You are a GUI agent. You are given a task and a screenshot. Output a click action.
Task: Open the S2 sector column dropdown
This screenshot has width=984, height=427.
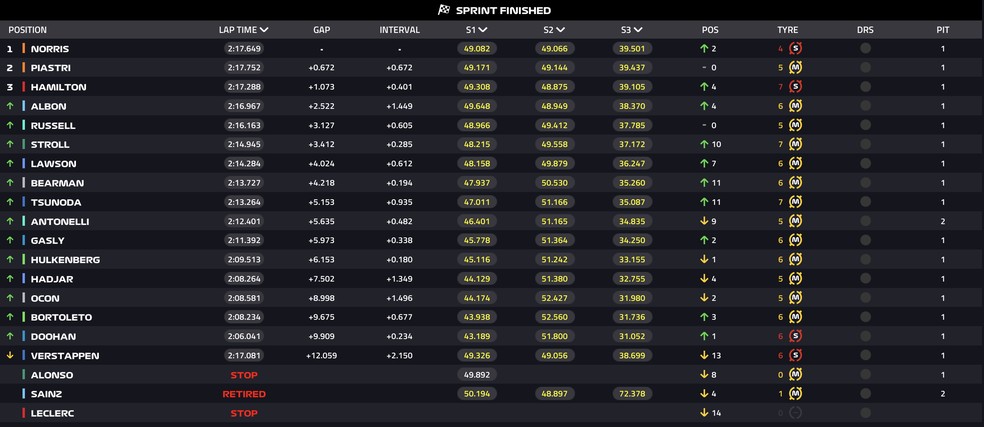pyautogui.click(x=560, y=30)
